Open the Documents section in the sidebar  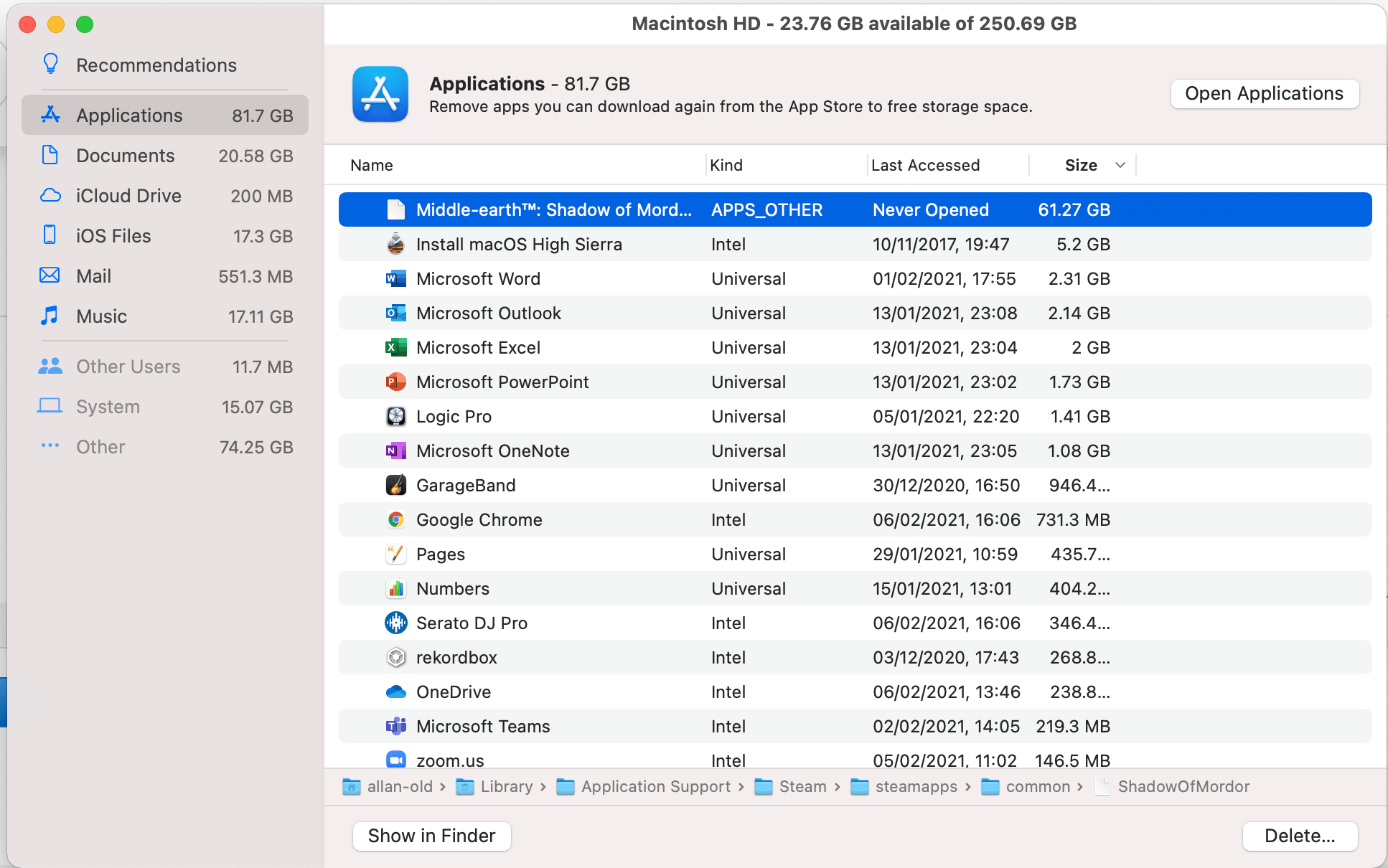click(x=125, y=155)
